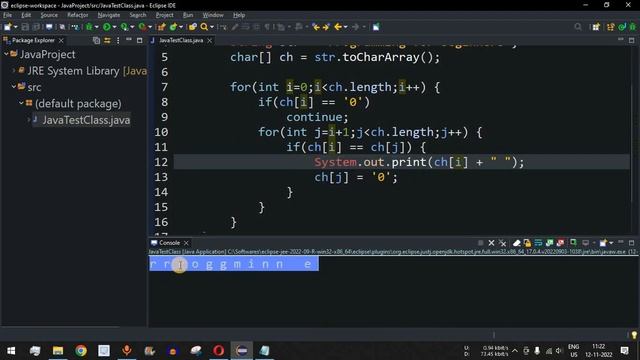The image size is (640, 360).
Task: Toggle Link with Editor in Package Explorer
Action: (x=107, y=40)
